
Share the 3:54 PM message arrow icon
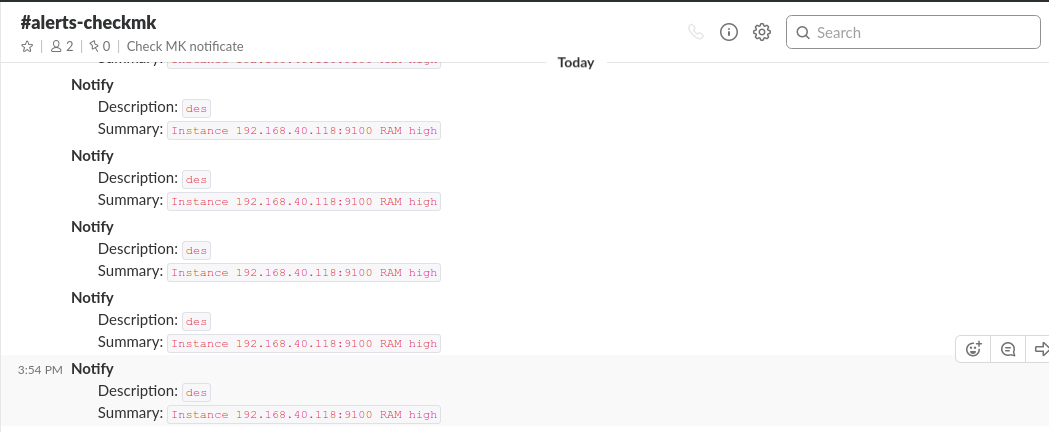coord(1040,348)
